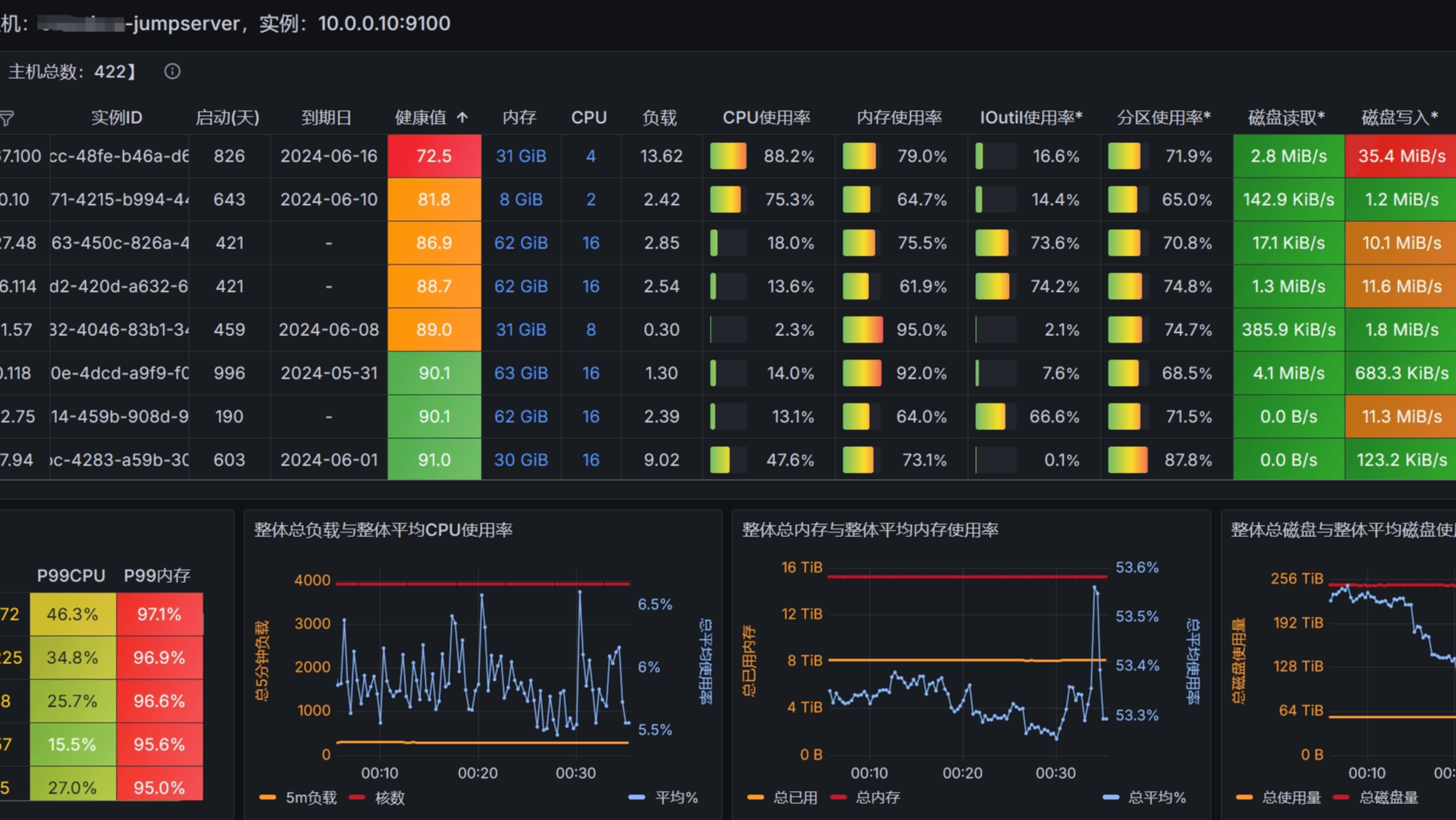Click the P99内存 column header
The width and height of the screenshot is (1456, 820).
point(157,576)
